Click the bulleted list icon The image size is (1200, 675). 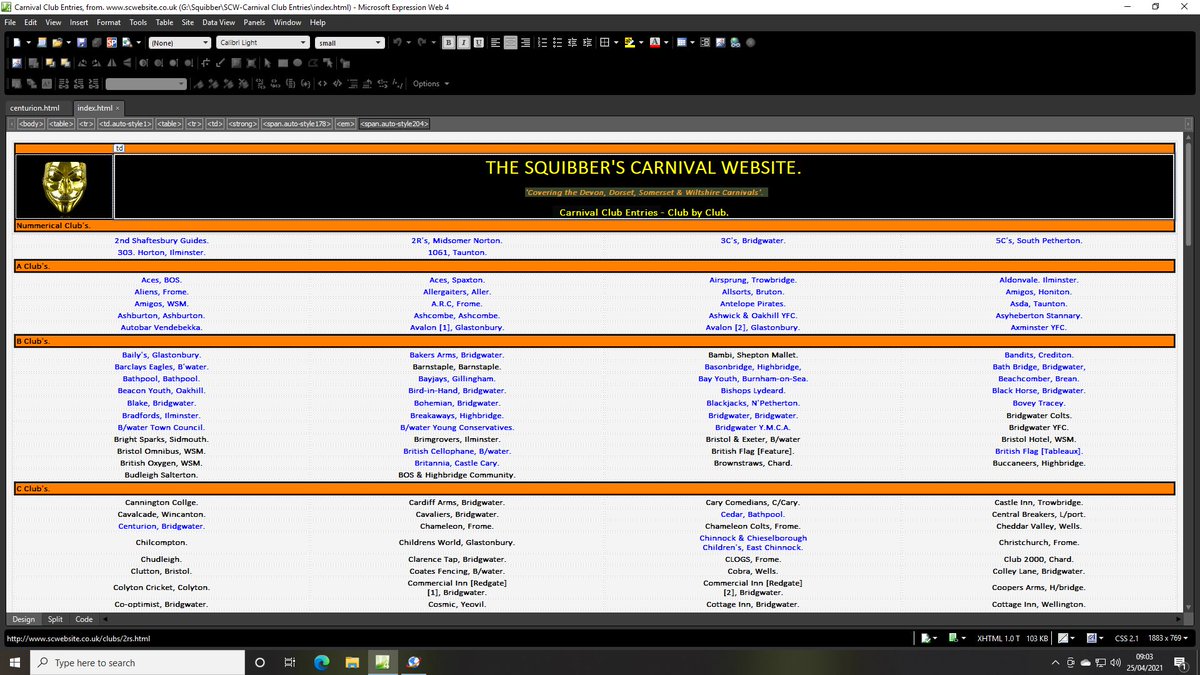click(x=557, y=42)
